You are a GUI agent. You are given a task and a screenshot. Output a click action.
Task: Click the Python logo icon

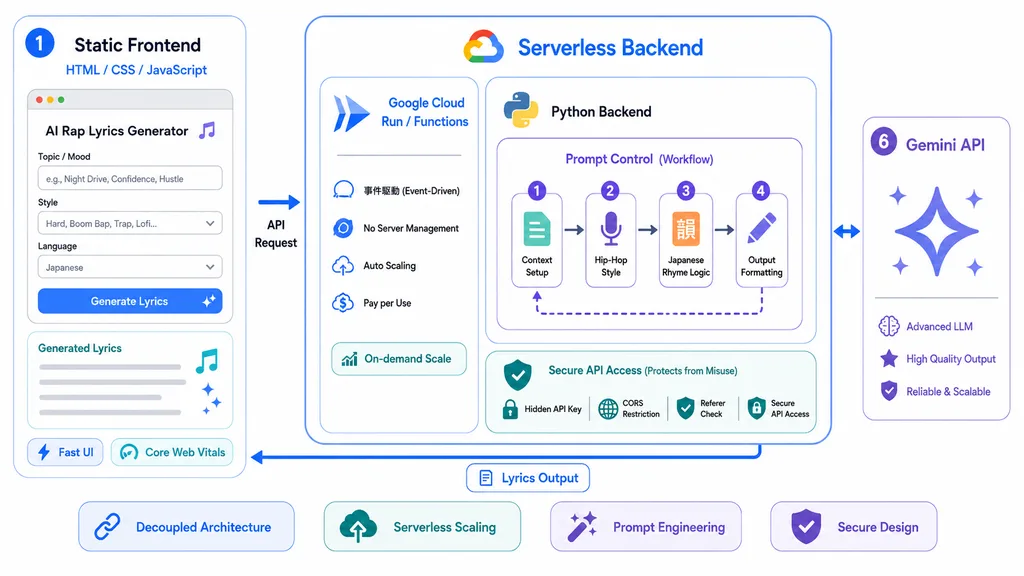tap(520, 110)
